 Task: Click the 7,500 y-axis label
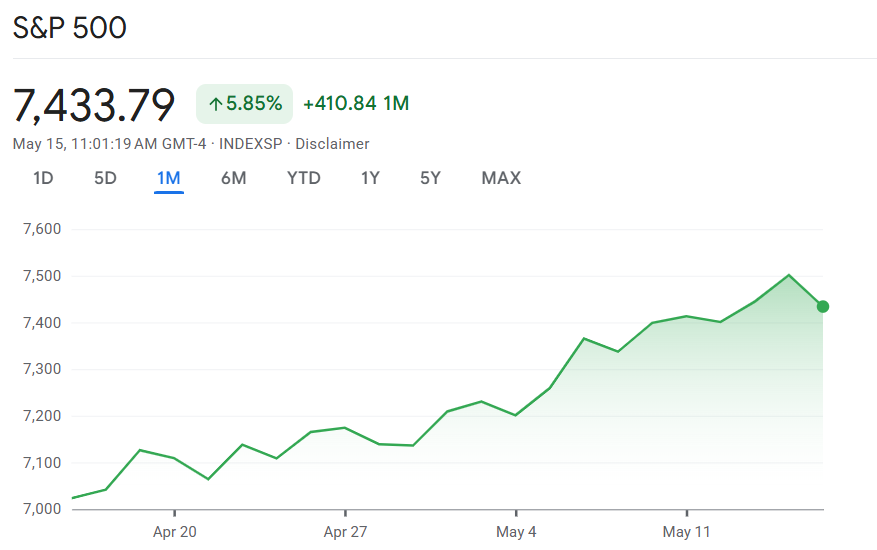tap(42, 276)
